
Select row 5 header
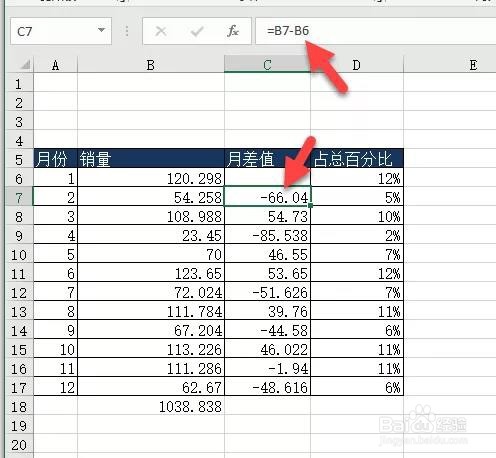[19, 159]
